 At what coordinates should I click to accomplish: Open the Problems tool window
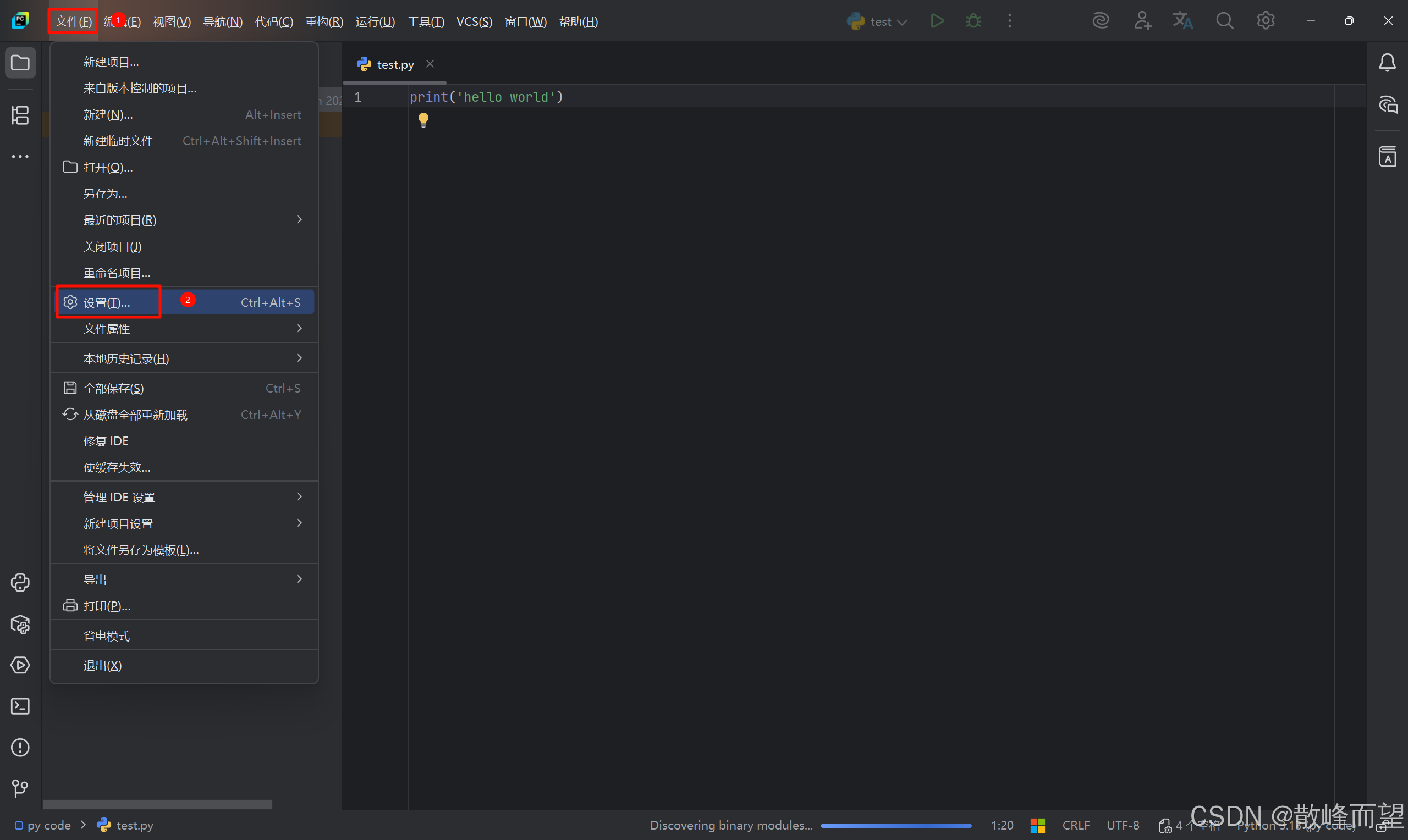pos(20,748)
